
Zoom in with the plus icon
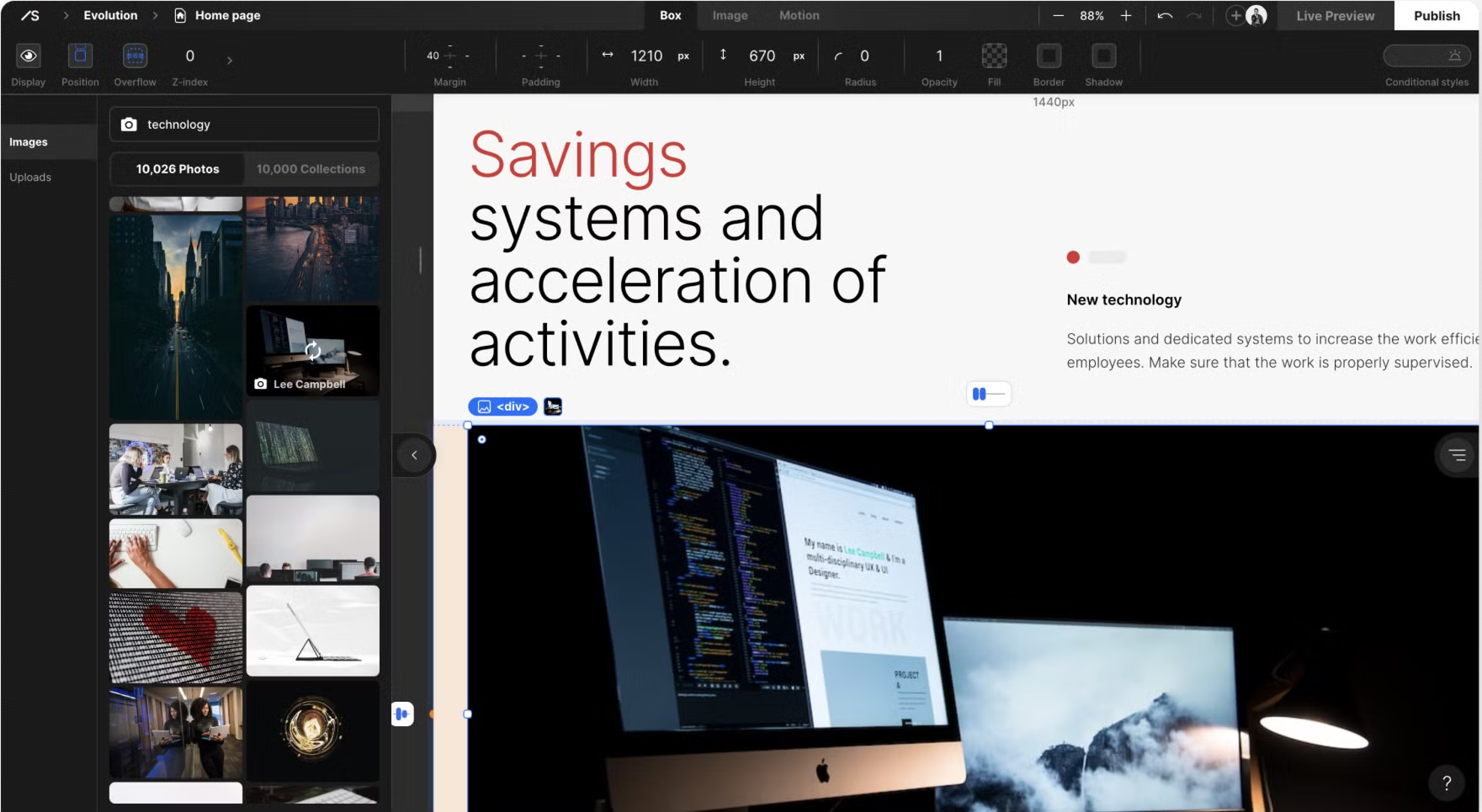[x=1126, y=16]
